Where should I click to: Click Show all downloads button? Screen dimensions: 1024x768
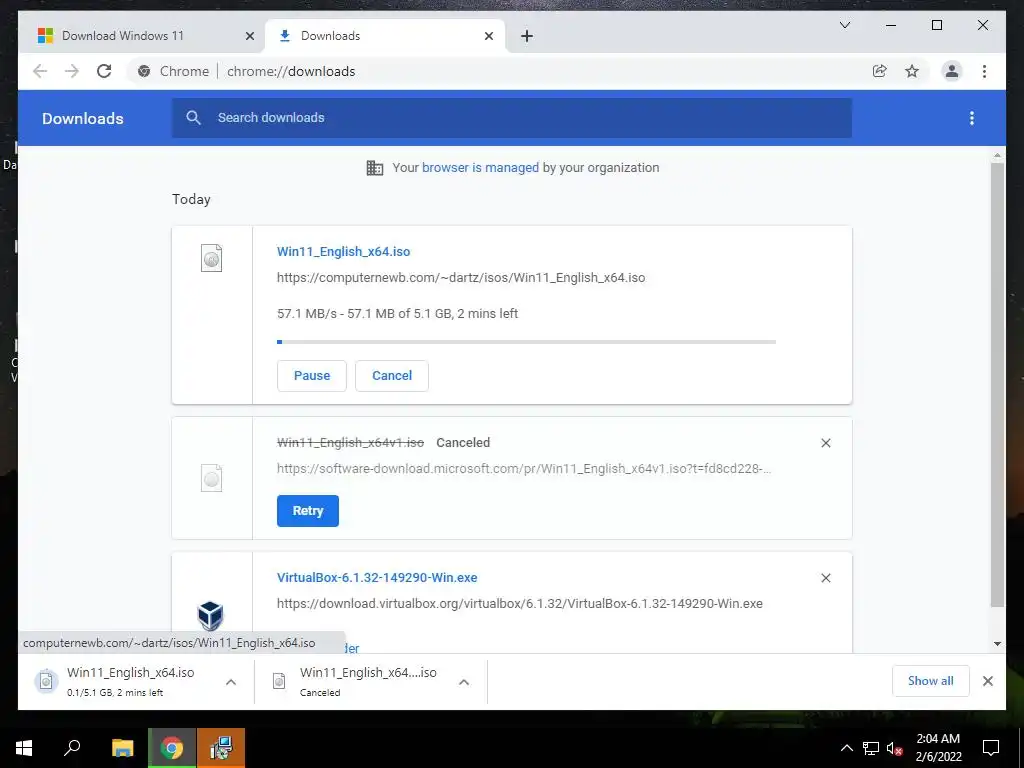[931, 681]
